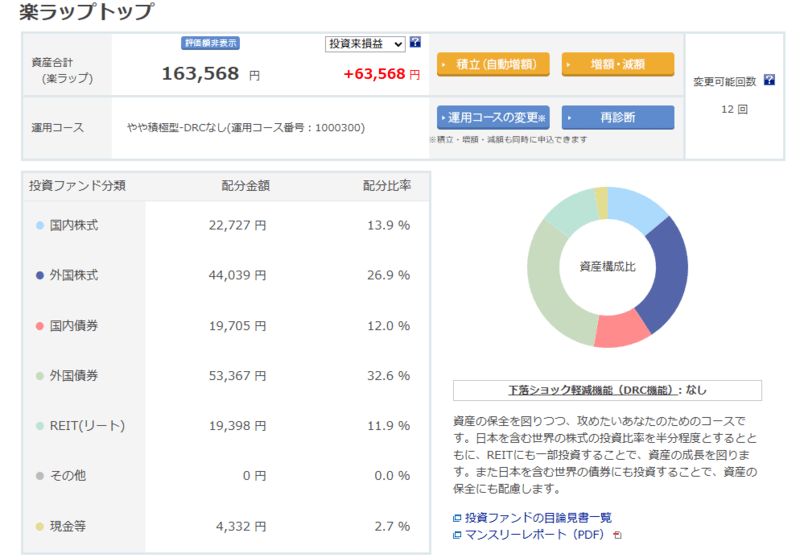Click the 11.9 % ratio cell
Screen dimensions: 800x558
click(x=388, y=426)
